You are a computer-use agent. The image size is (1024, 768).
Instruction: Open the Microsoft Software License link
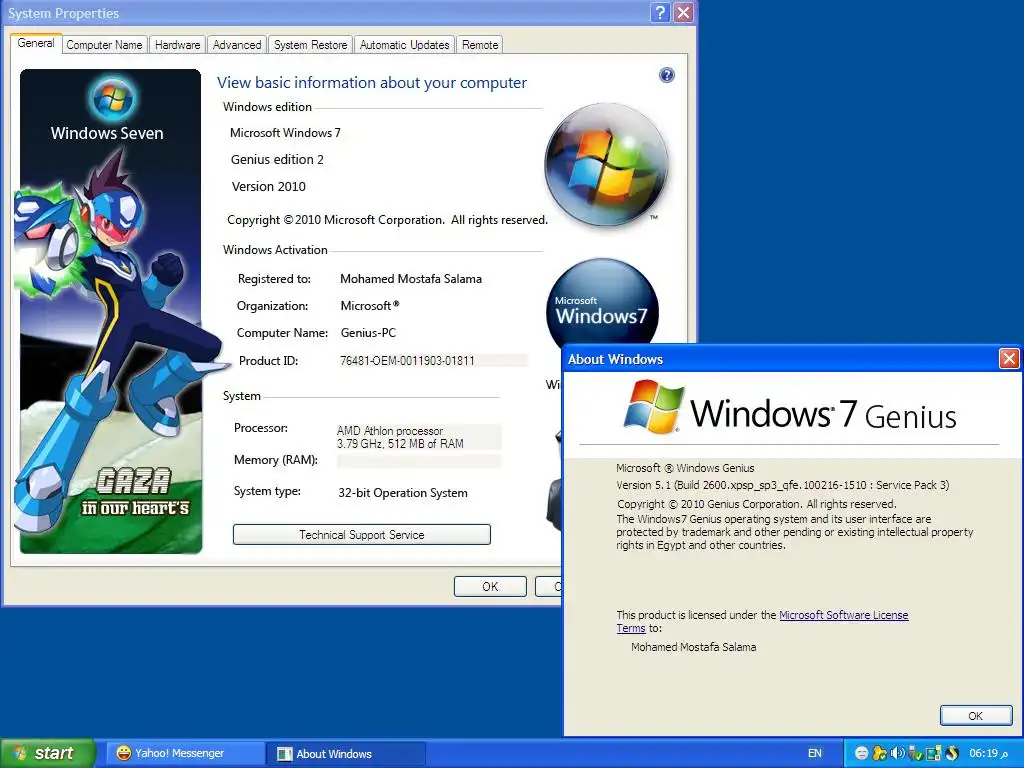tap(844, 615)
